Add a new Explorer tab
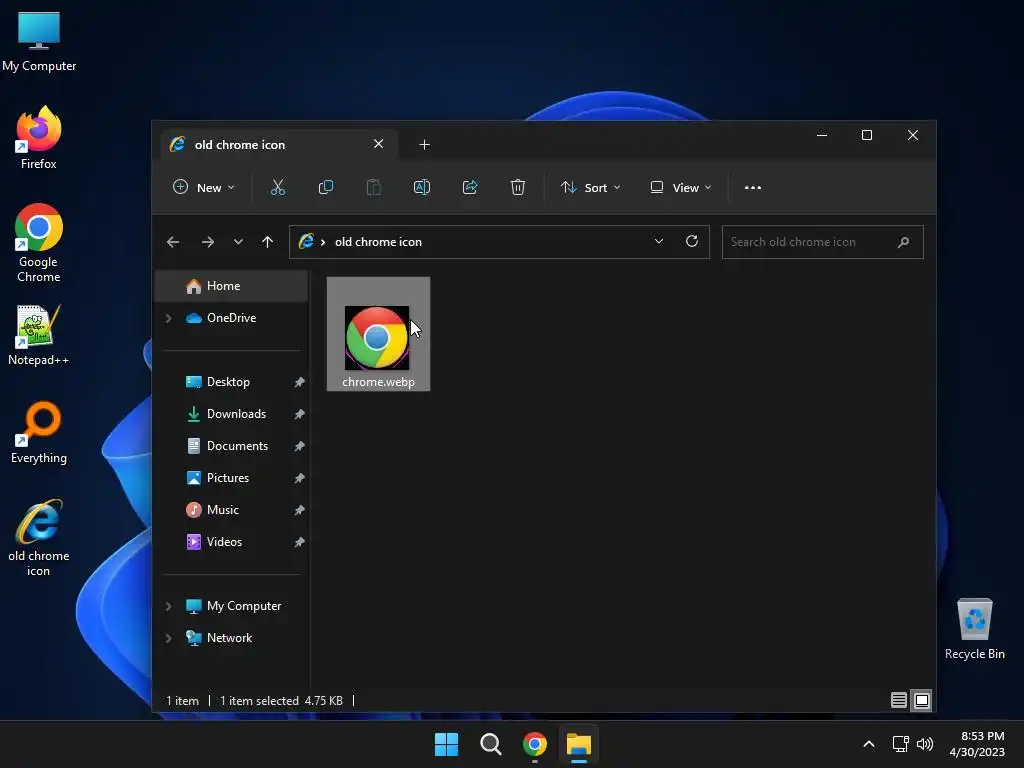This screenshot has width=1024, height=768. point(424,145)
